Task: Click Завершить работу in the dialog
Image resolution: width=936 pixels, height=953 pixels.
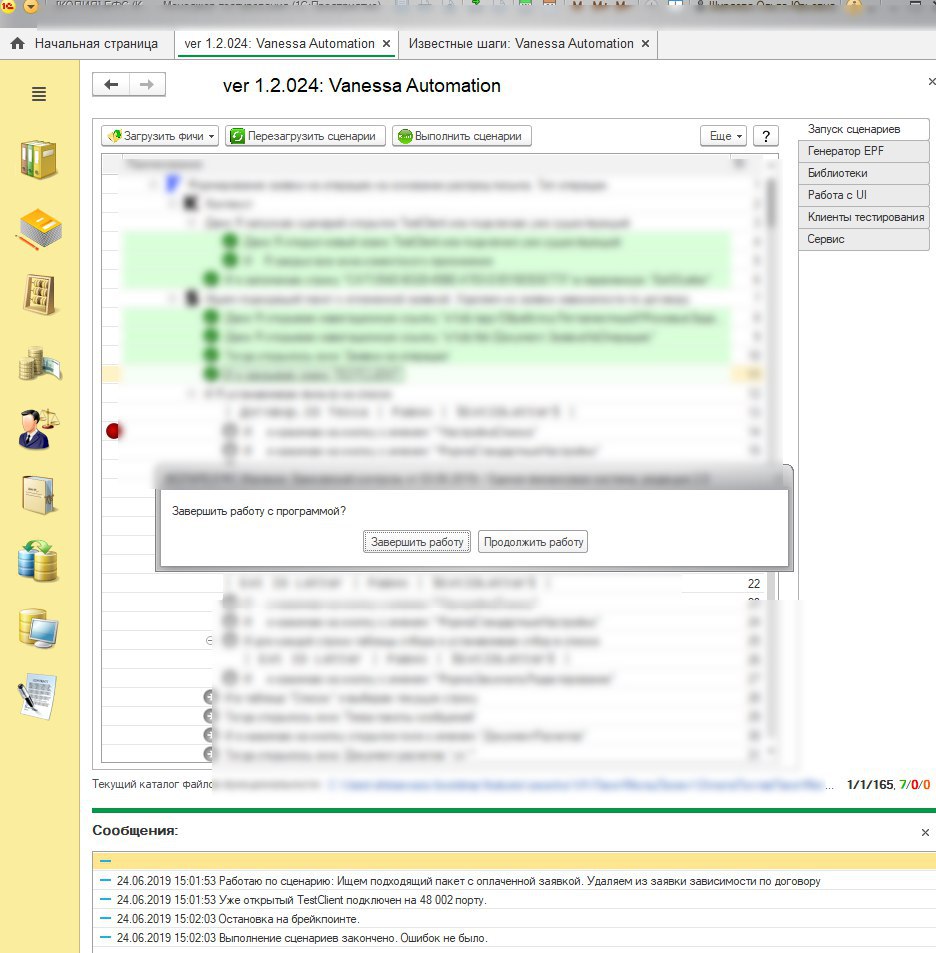Action: coord(417,542)
